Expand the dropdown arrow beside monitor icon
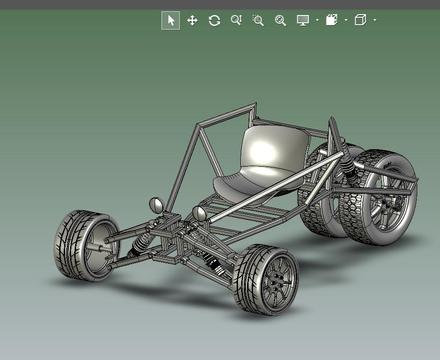 click(317, 20)
